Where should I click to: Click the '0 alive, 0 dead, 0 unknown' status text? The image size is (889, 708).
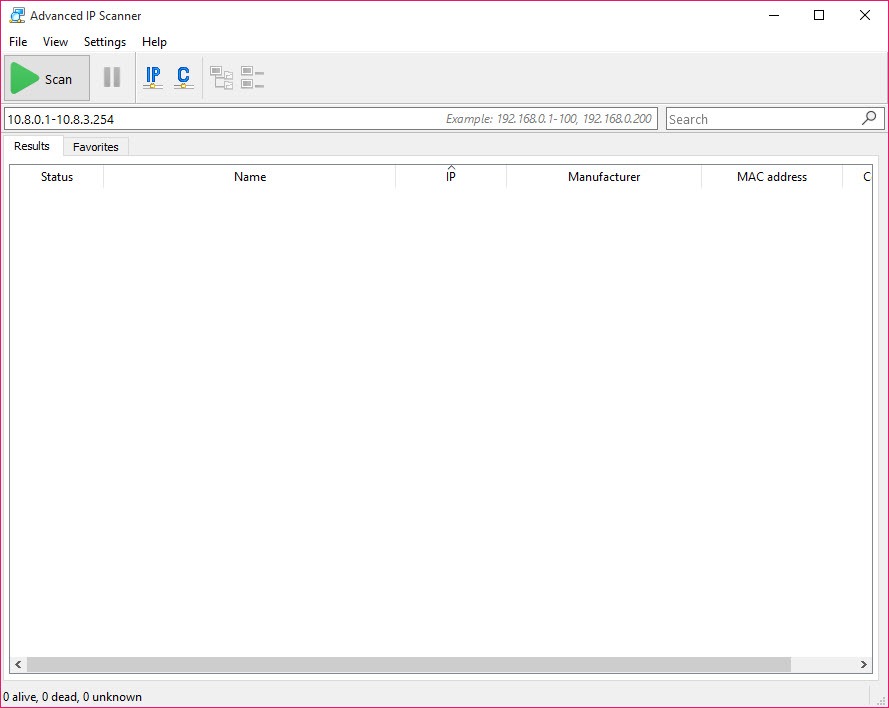pyautogui.click(x=73, y=697)
